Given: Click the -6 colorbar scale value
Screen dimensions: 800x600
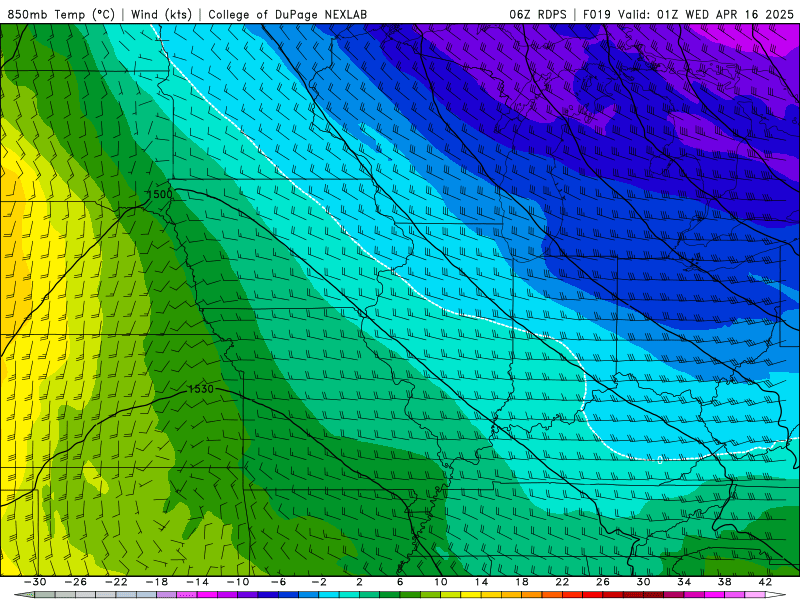Looking at the screenshot, I should pos(278,582).
